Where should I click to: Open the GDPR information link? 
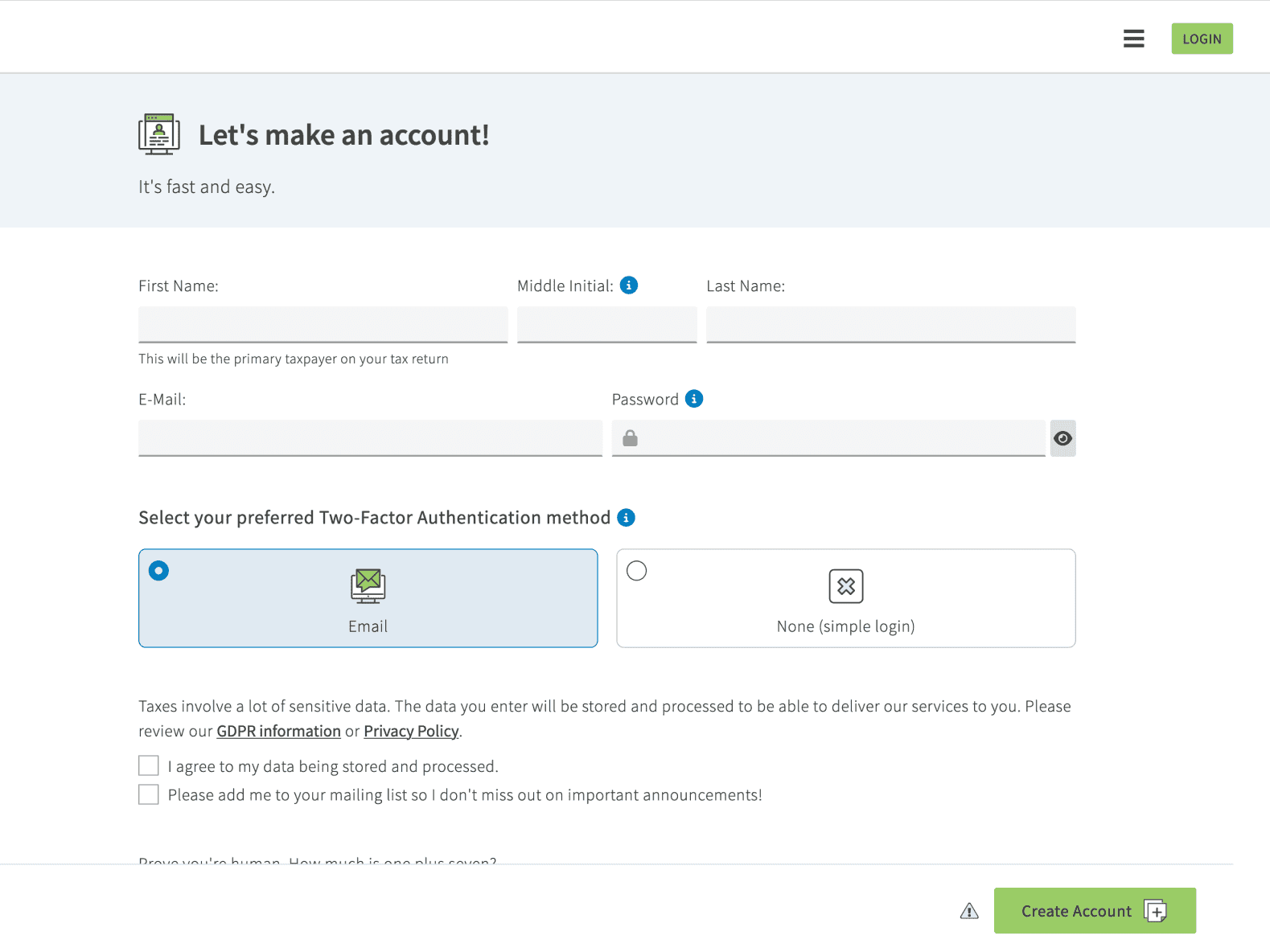pyautogui.click(x=278, y=731)
